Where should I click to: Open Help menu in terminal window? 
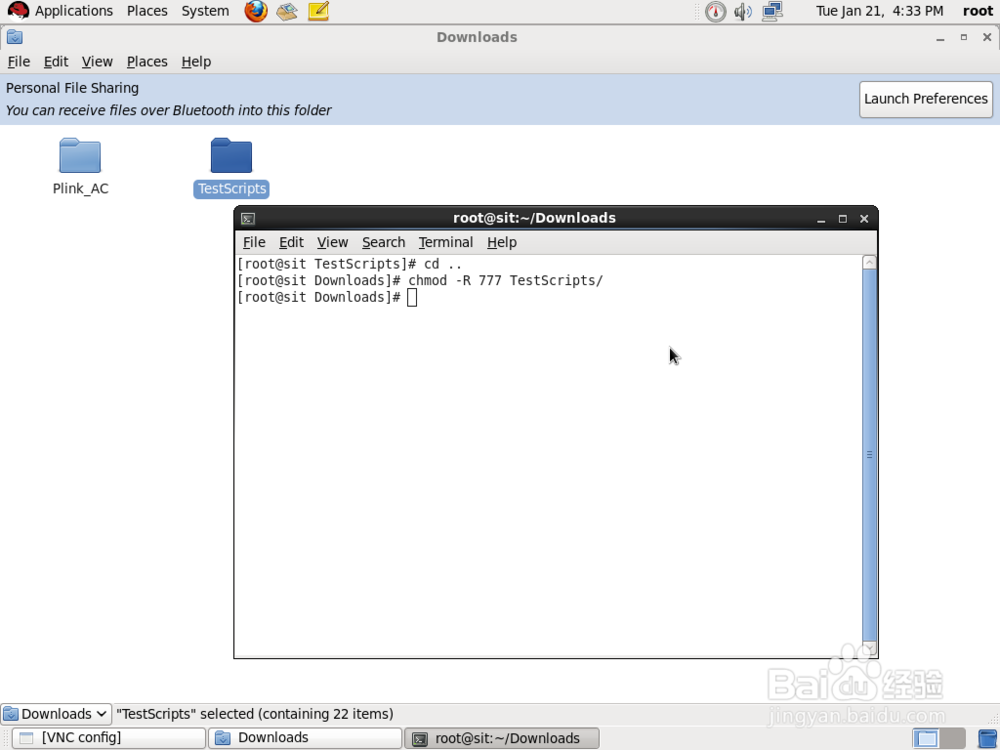click(x=501, y=242)
